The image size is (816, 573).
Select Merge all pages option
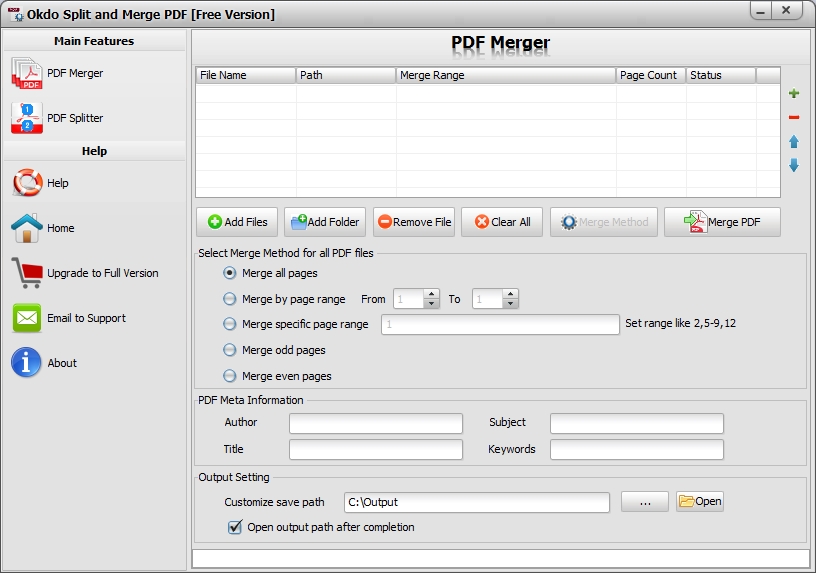pyautogui.click(x=230, y=273)
